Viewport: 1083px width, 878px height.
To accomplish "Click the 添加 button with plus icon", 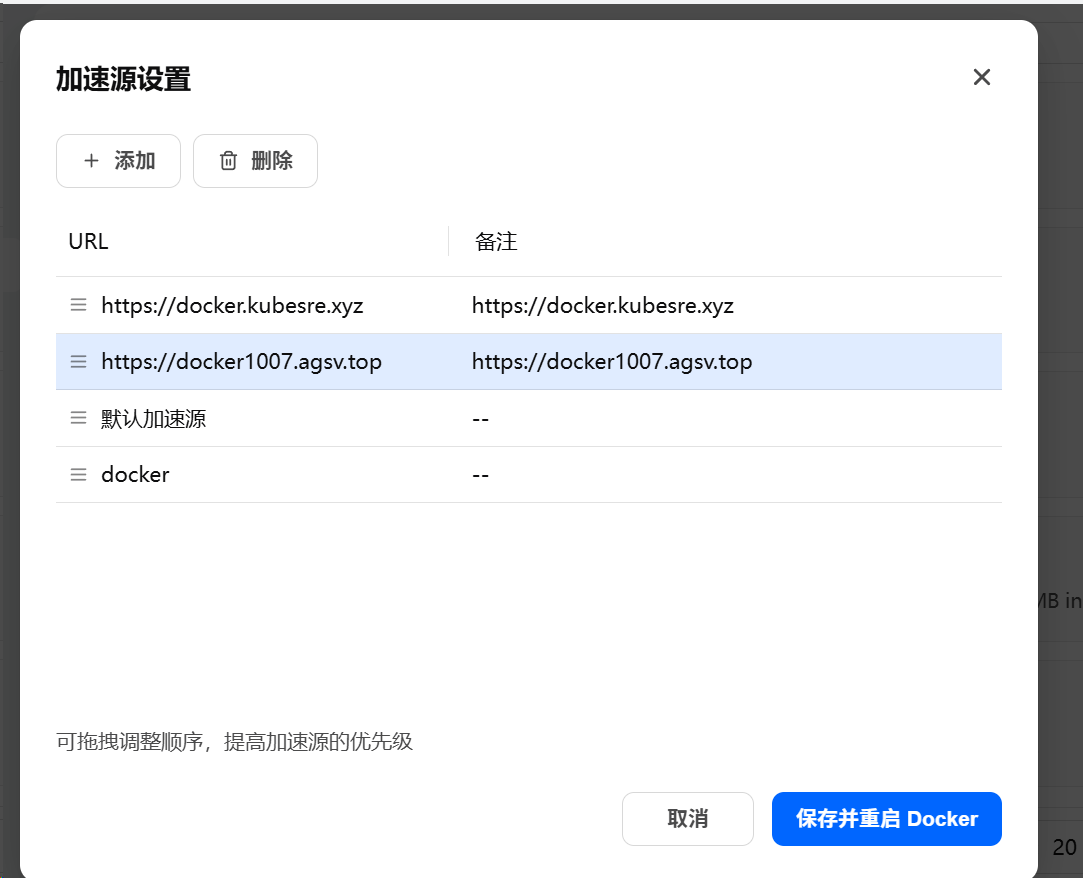I will [x=118, y=161].
